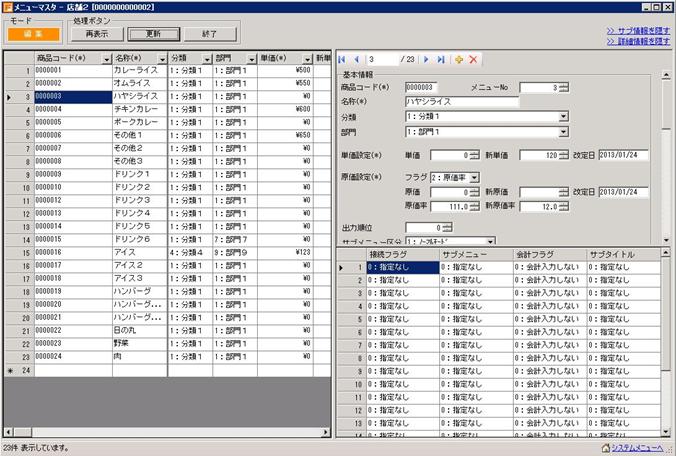Select ハンバーグ cell in row 18

pos(140,292)
